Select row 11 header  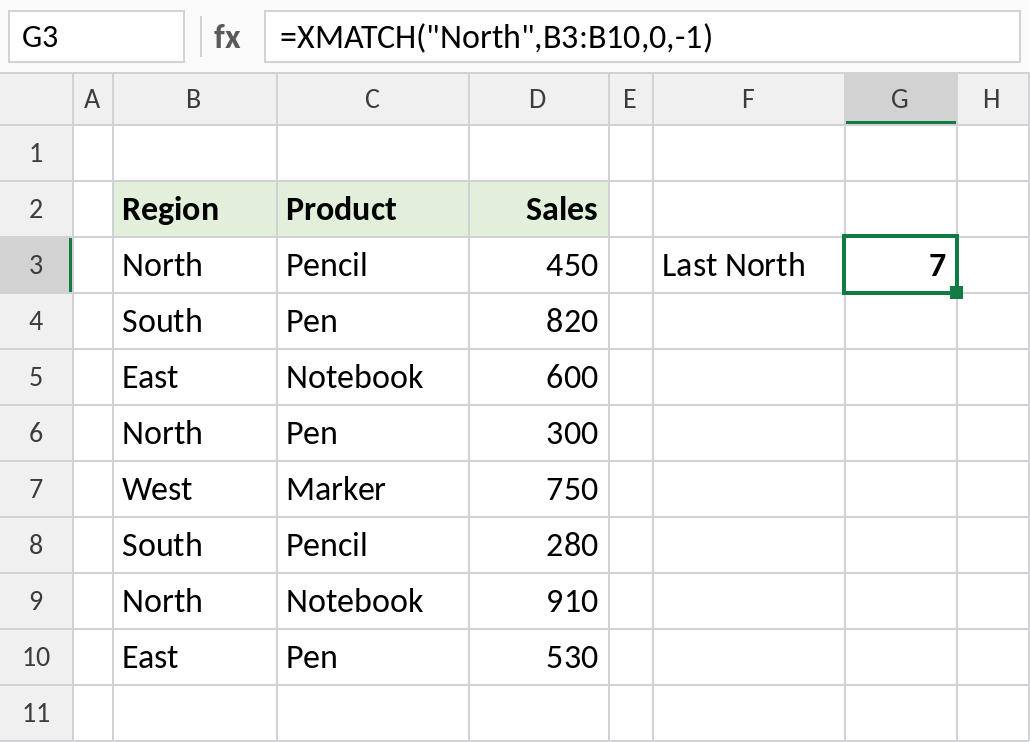coord(36,713)
